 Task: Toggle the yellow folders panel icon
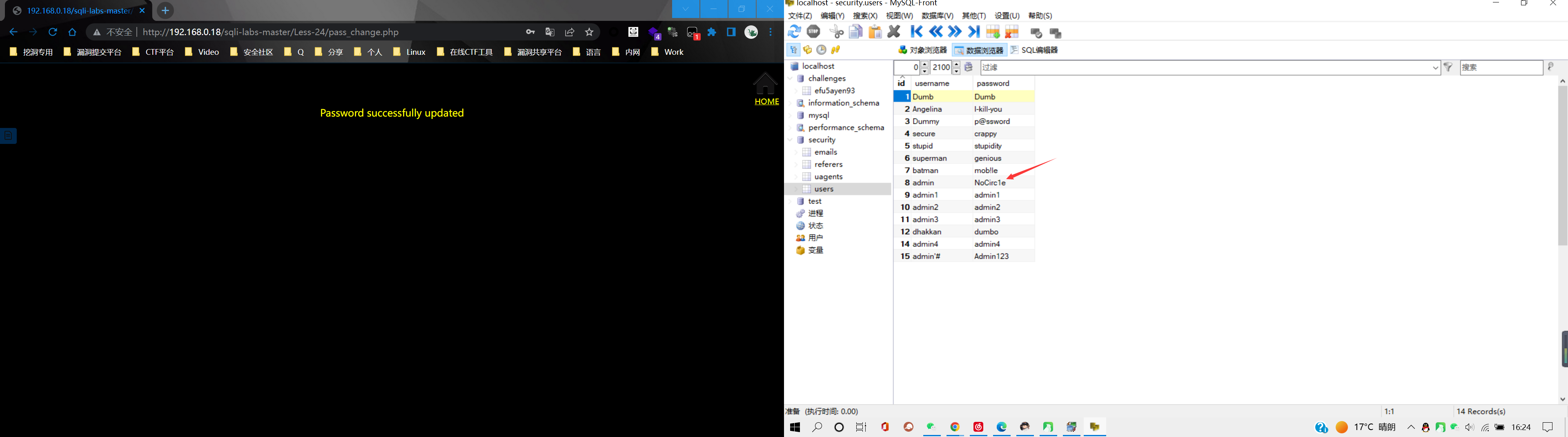[x=808, y=50]
